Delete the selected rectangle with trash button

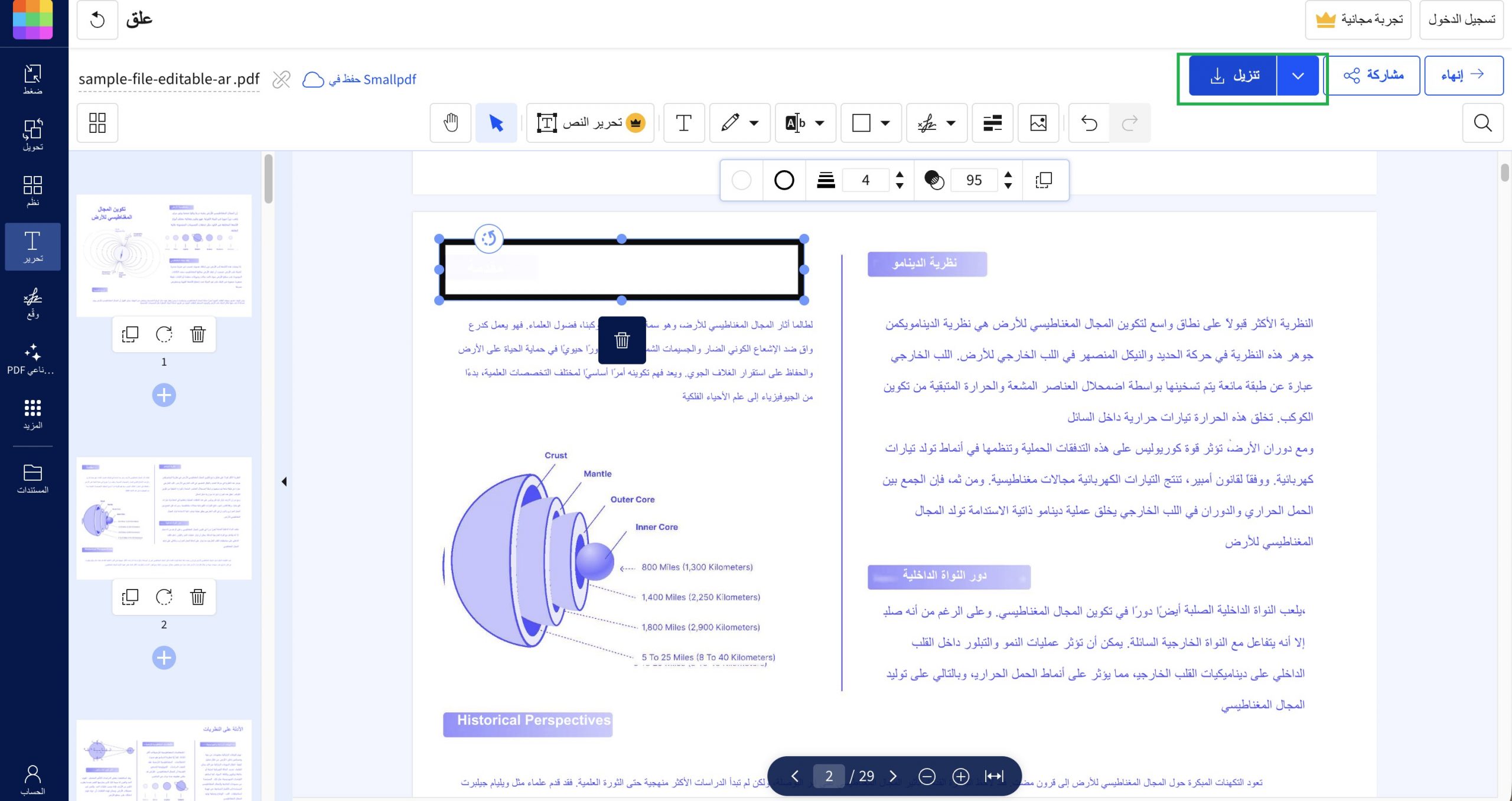[x=622, y=340]
